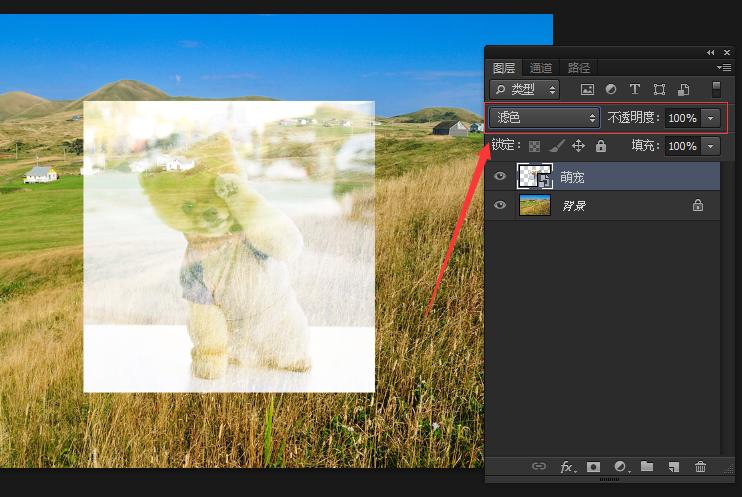The image size is (742, 497).
Task: Click the 不透明度 100% value field
Action: pos(683,118)
